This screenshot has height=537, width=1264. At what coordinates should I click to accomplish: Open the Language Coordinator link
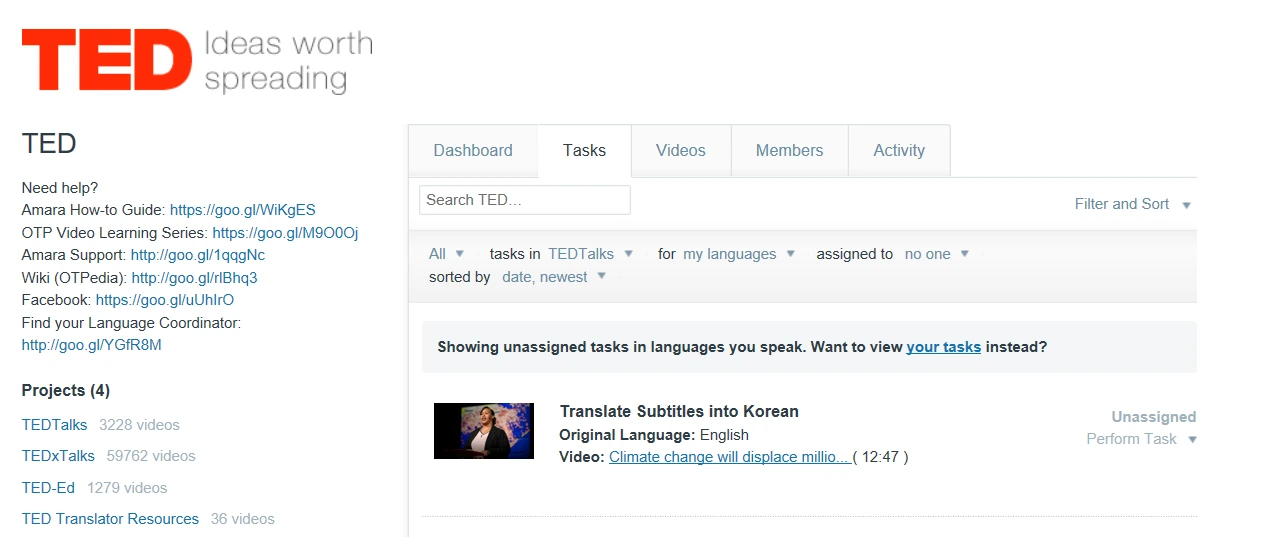pos(91,345)
